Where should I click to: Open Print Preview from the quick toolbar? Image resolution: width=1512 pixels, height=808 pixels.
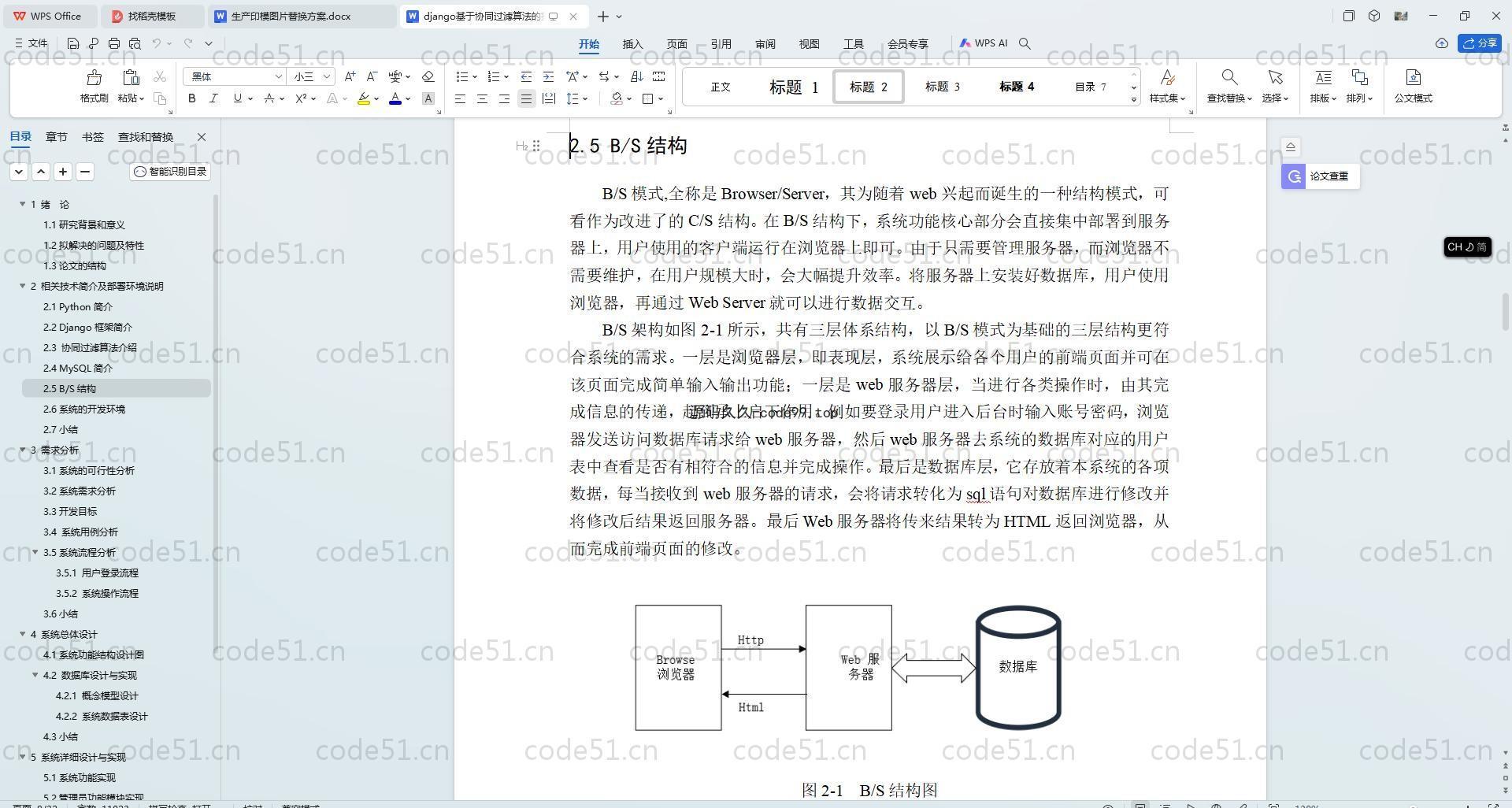[x=135, y=43]
